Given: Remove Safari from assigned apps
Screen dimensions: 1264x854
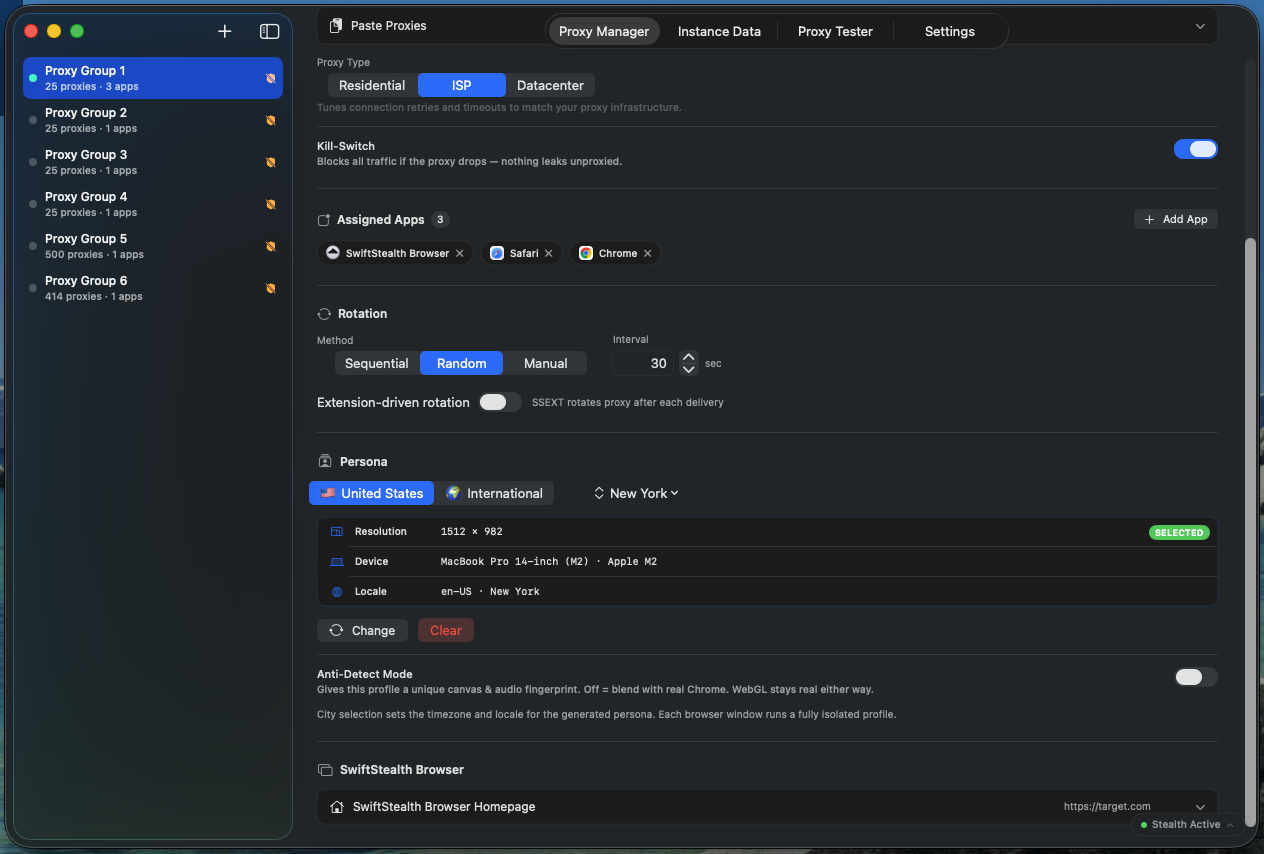Looking at the screenshot, I should tap(548, 253).
